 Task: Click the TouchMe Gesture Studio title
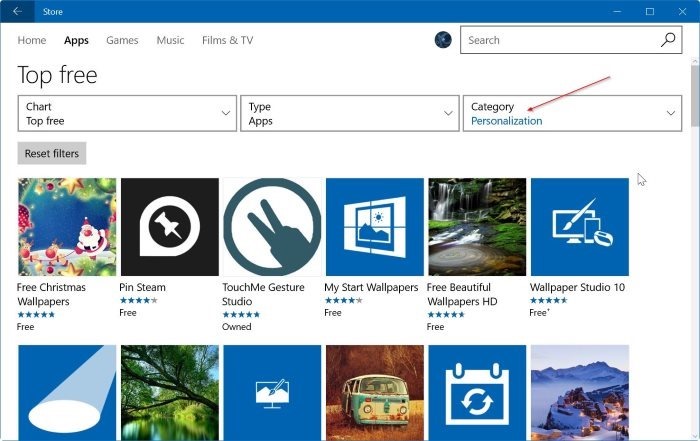pyautogui.click(x=263, y=294)
